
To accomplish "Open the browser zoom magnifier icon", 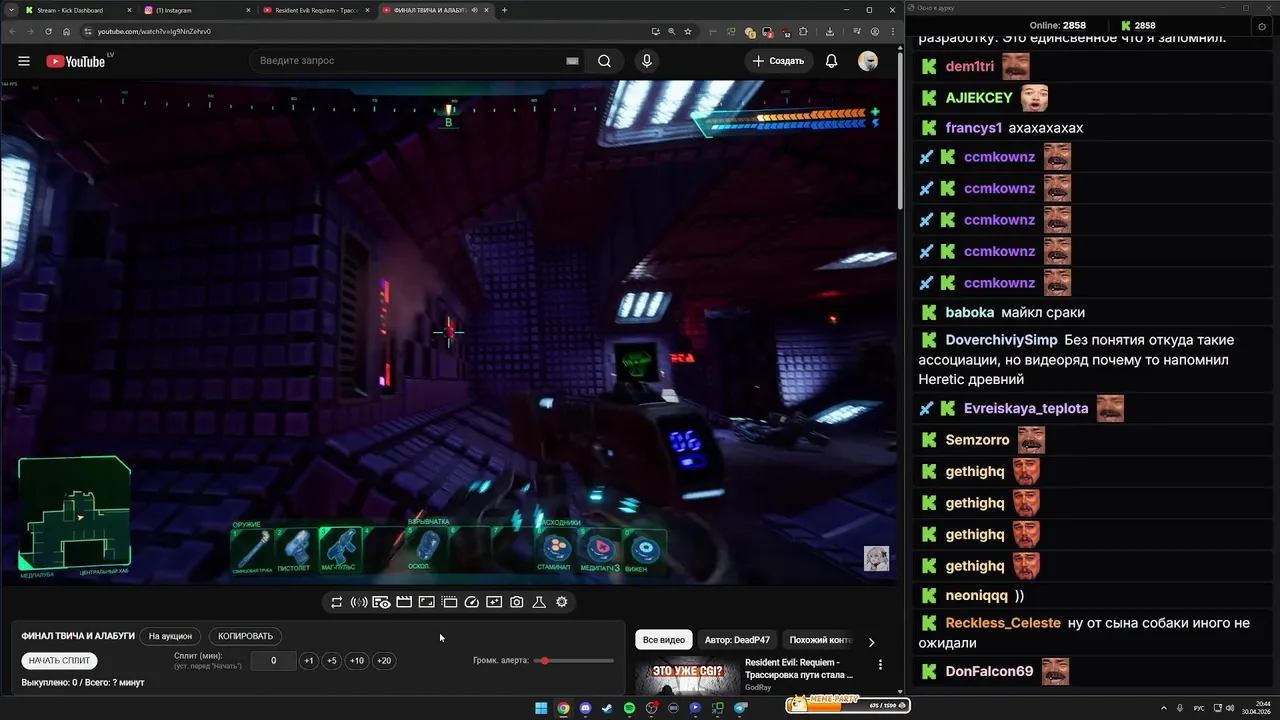I will (x=672, y=31).
